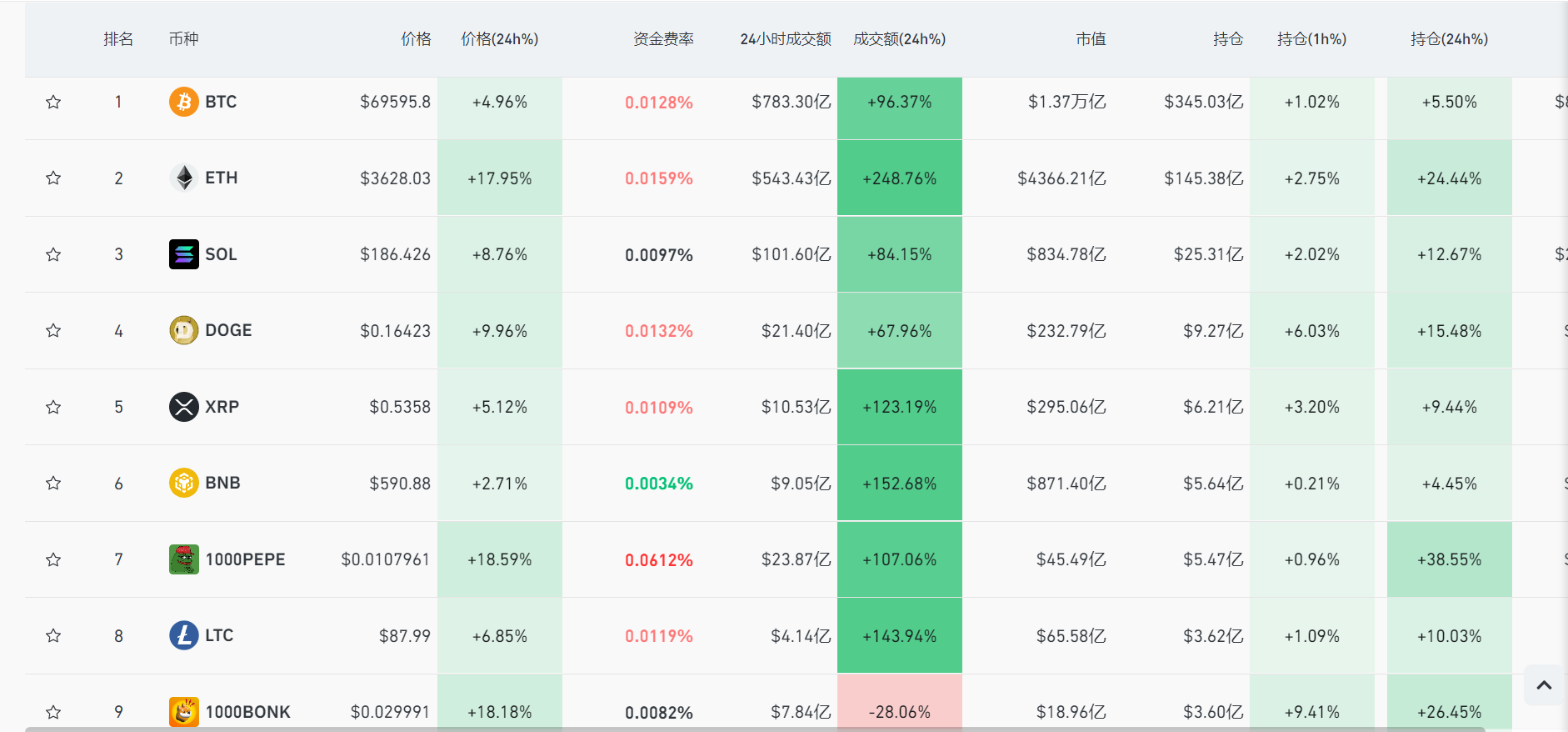1568x732 pixels.
Task: Click the red -28.06% volume cell
Action: pos(899,710)
